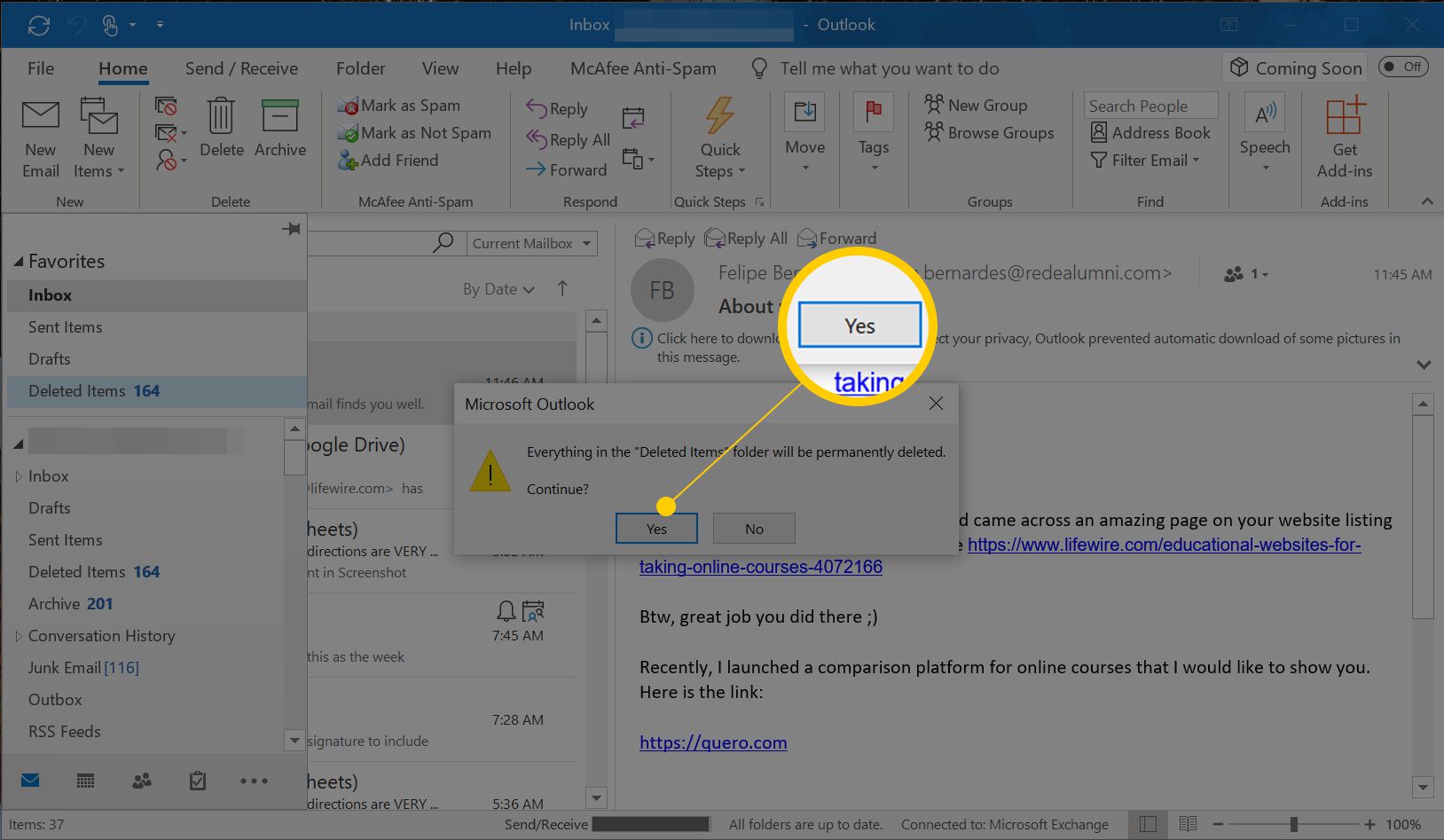Click the Meeting reply icon
This screenshot has width=1444, height=840.
633,117
